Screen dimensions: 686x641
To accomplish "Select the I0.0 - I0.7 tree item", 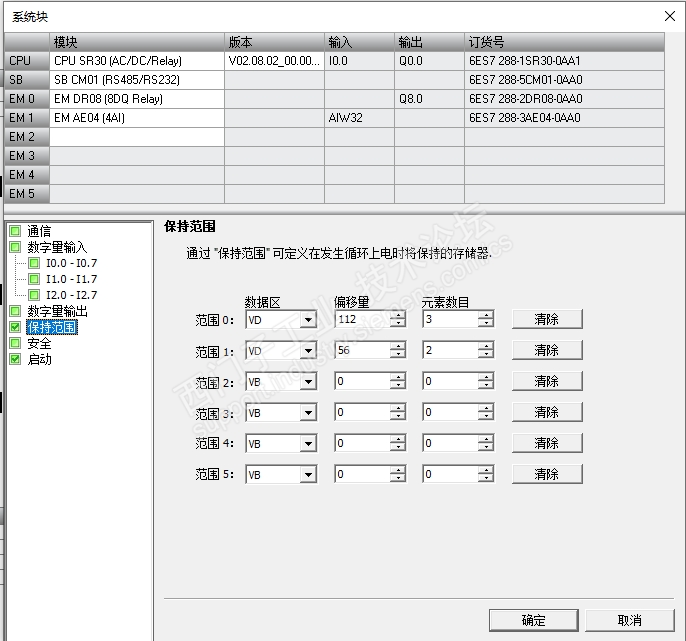I will [72, 263].
